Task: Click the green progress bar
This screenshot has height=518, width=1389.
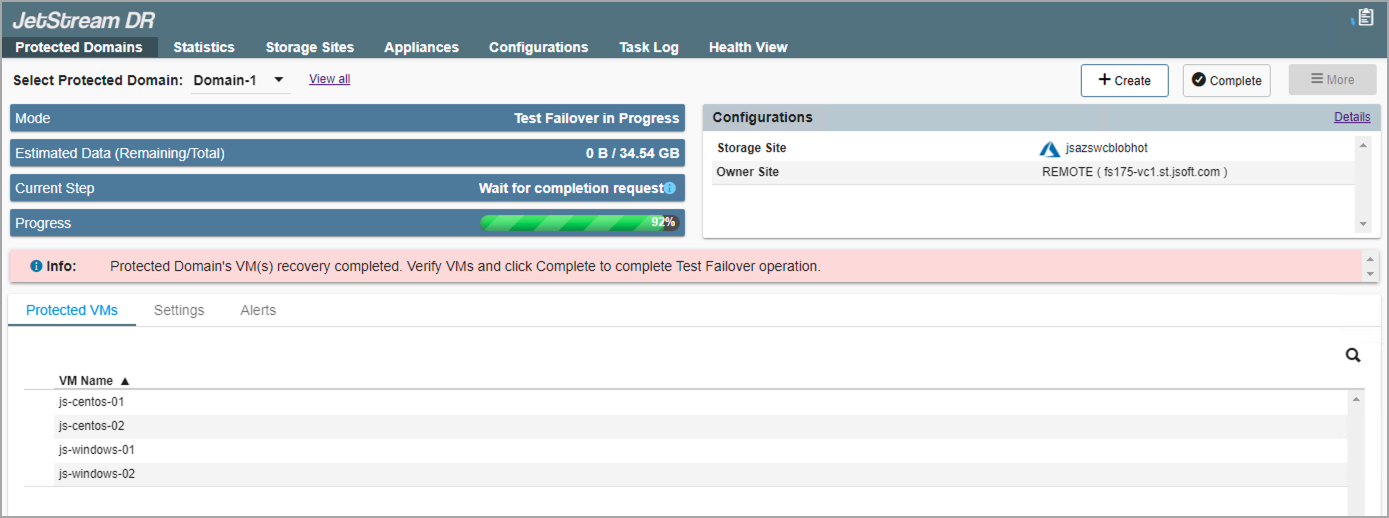Action: (x=579, y=223)
